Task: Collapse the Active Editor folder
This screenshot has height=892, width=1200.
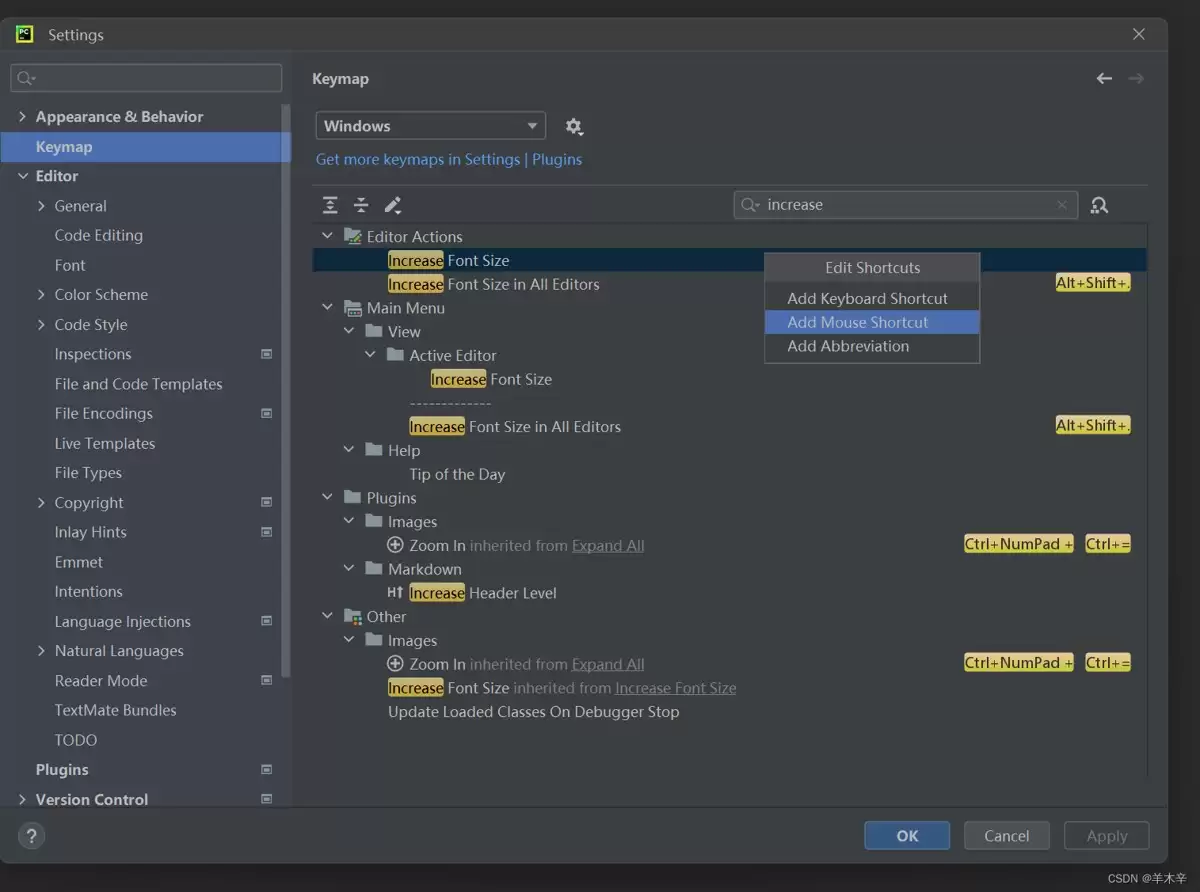Action: click(x=370, y=354)
